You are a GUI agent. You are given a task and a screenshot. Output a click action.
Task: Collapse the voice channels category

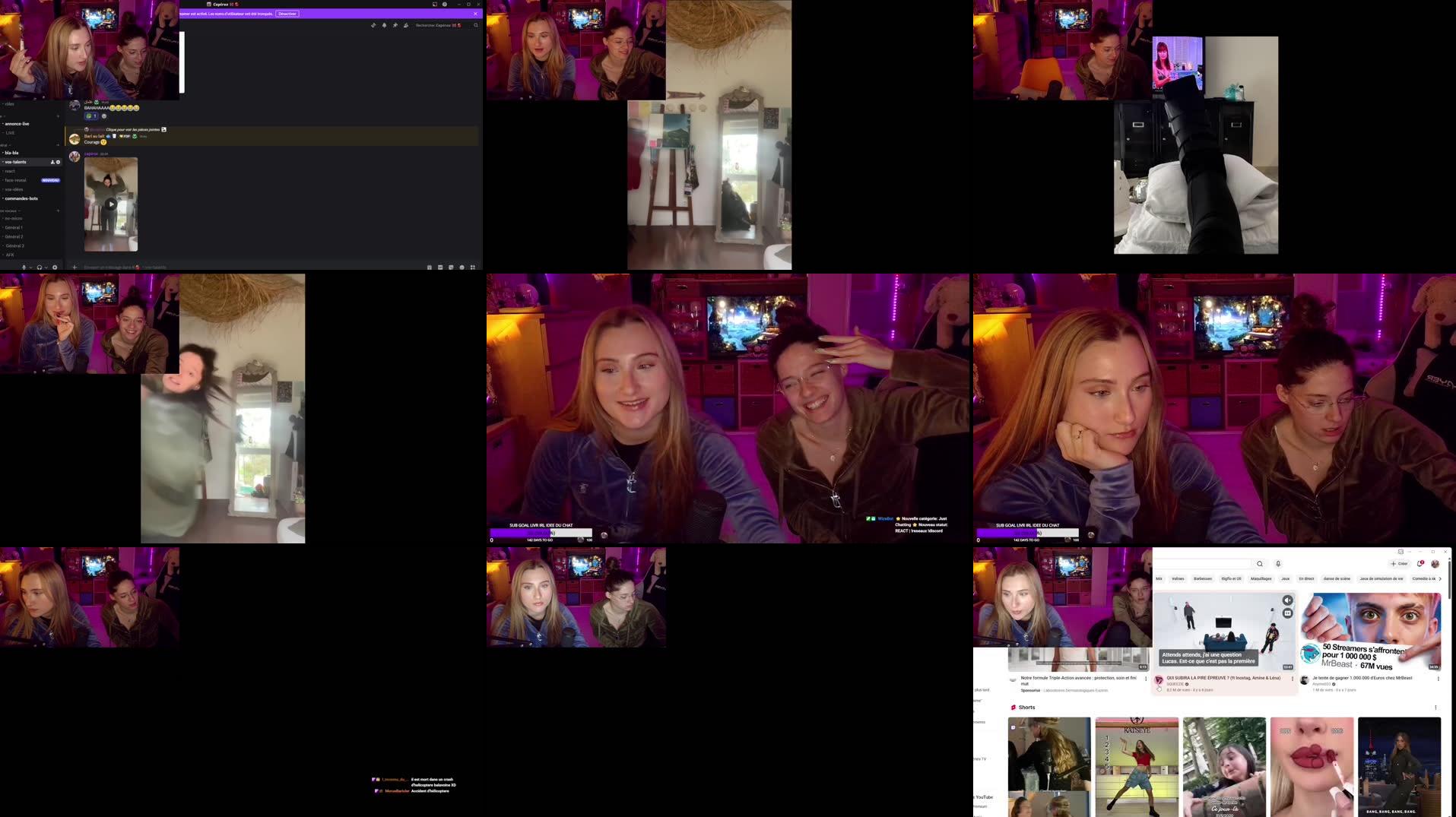click(x=11, y=210)
